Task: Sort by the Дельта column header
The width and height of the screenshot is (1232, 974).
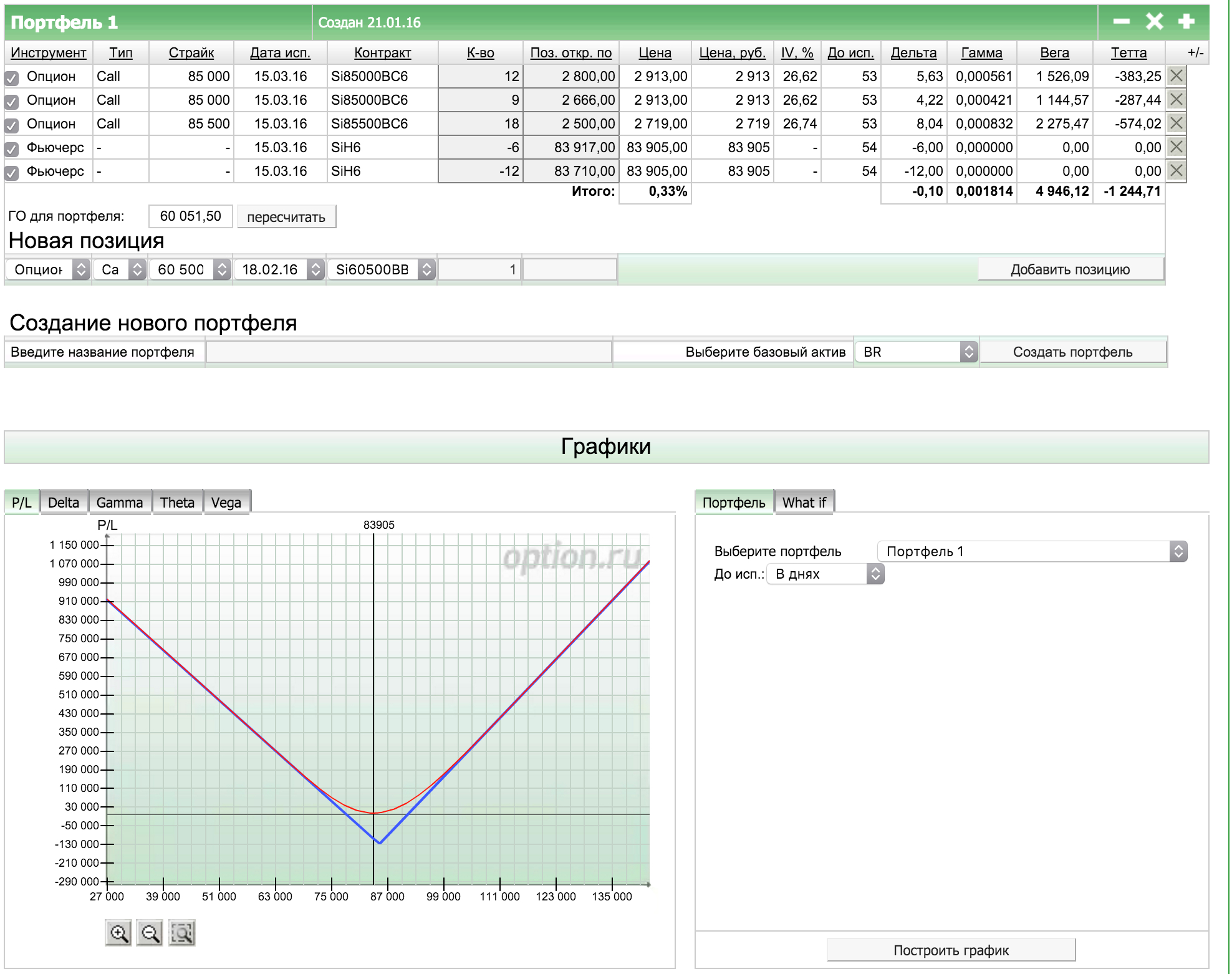Action: (913, 53)
